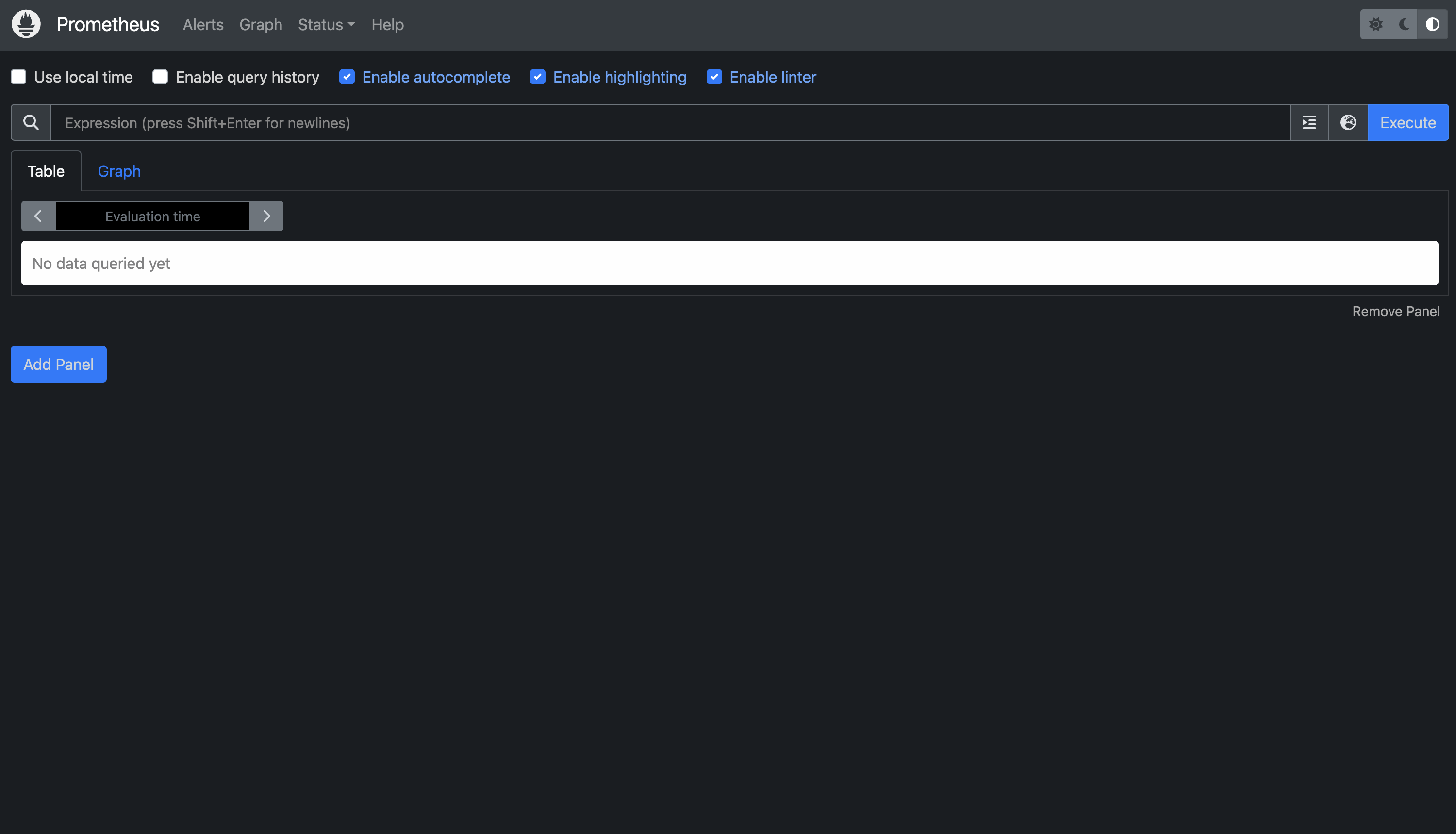The image size is (1456, 834).
Task: Enable query history
Action: click(x=160, y=77)
